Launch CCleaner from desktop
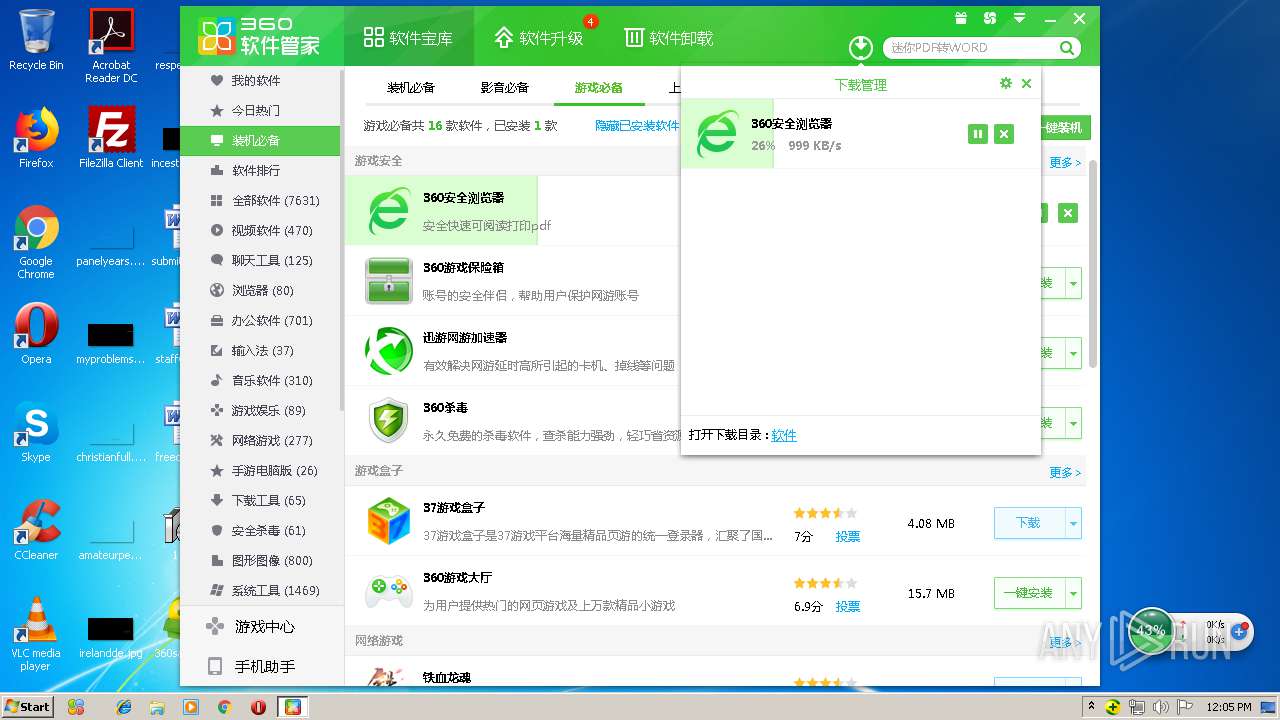 (36, 529)
